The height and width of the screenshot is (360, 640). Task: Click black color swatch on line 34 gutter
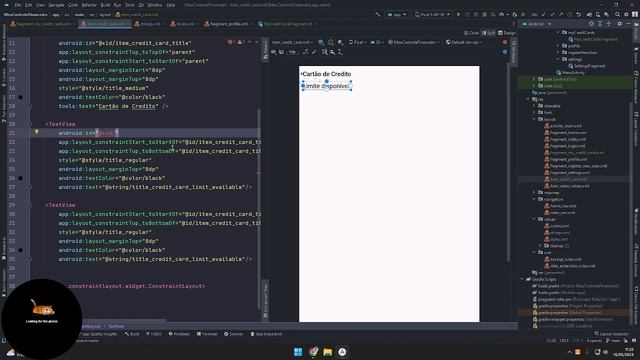click(x=21, y=250)
